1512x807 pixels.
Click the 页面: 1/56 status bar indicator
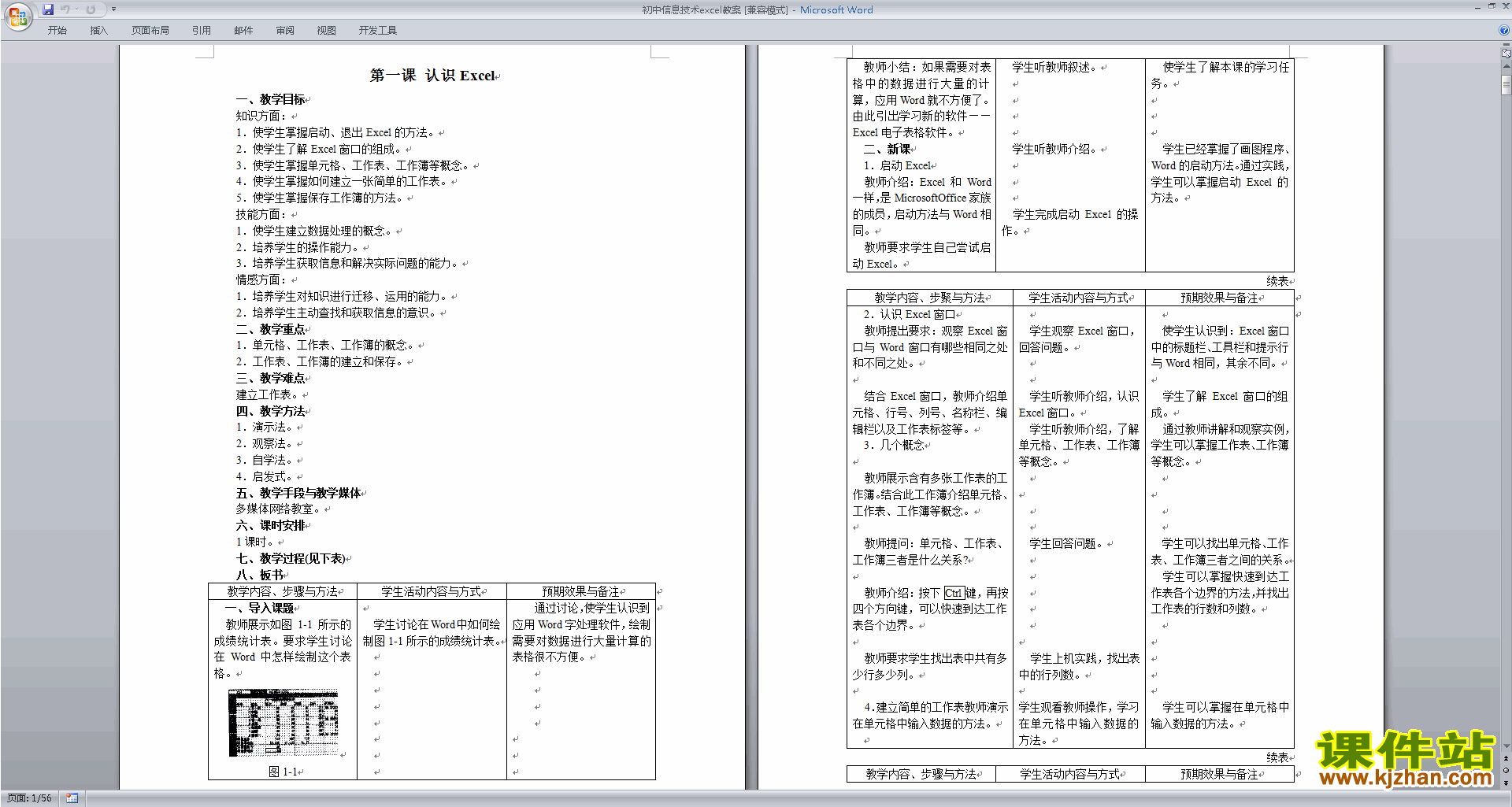pos(30,798)
